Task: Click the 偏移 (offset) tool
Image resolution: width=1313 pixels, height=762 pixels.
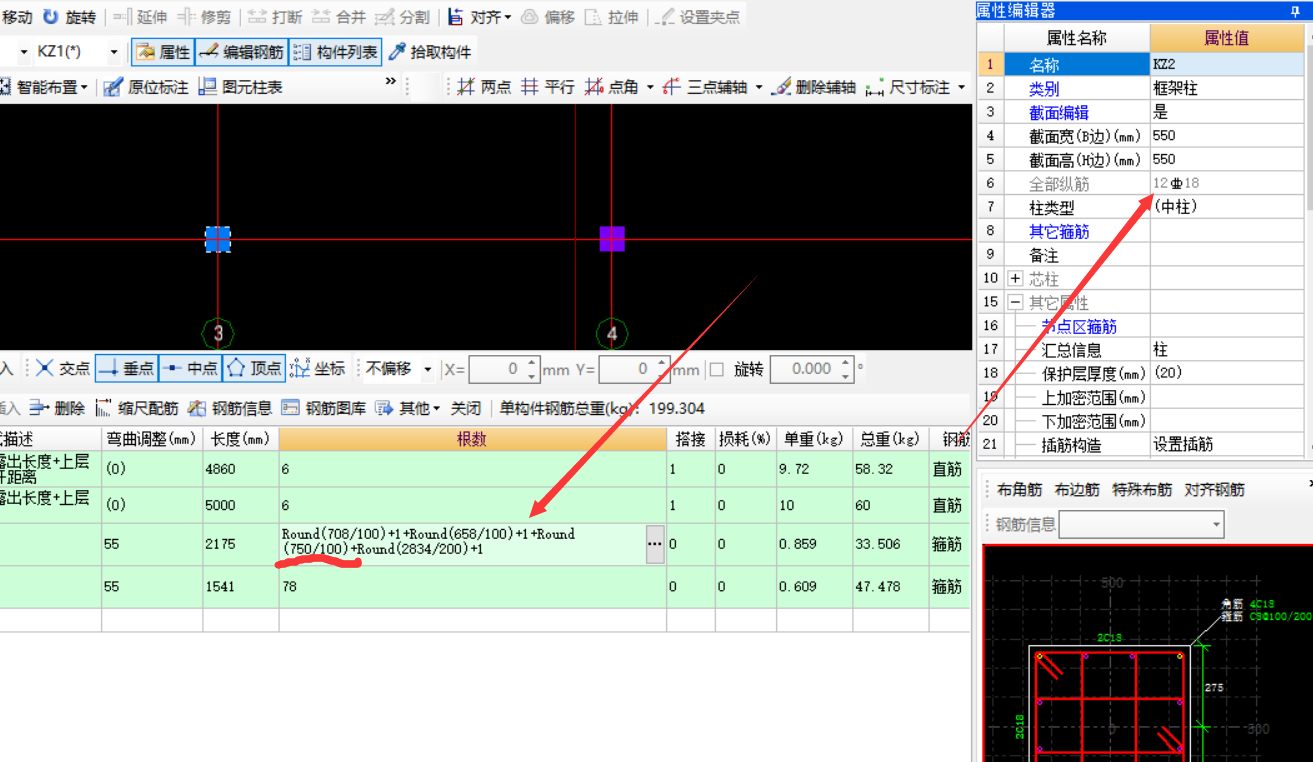Action: coord(548,17)
